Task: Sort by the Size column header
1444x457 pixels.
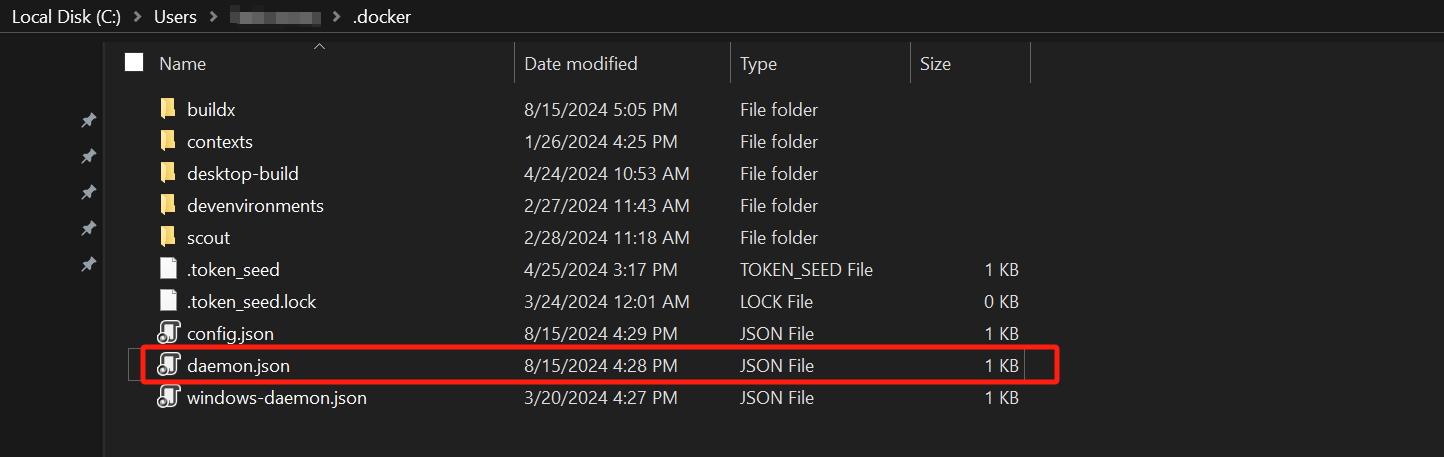Action: (935, 63)
